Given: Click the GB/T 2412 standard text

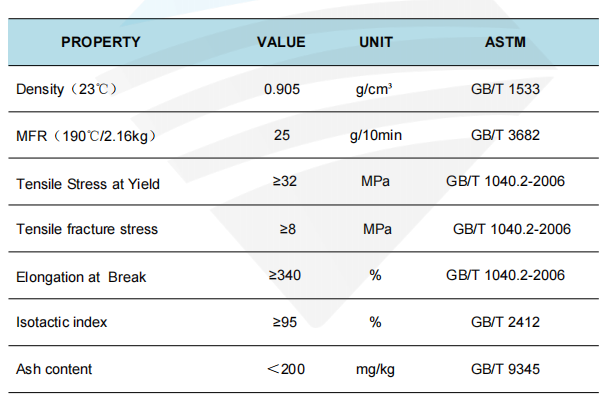Looking at the screenshot, I should coord(505,322).
